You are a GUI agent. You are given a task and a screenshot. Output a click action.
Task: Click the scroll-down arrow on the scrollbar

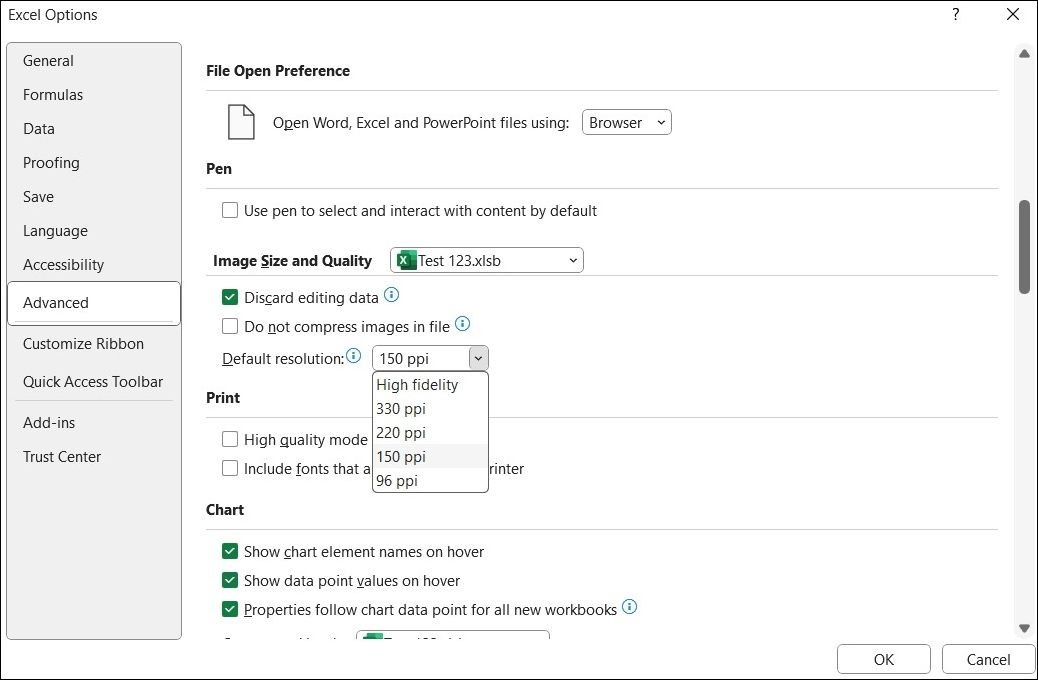click(x=1024, y=628)
